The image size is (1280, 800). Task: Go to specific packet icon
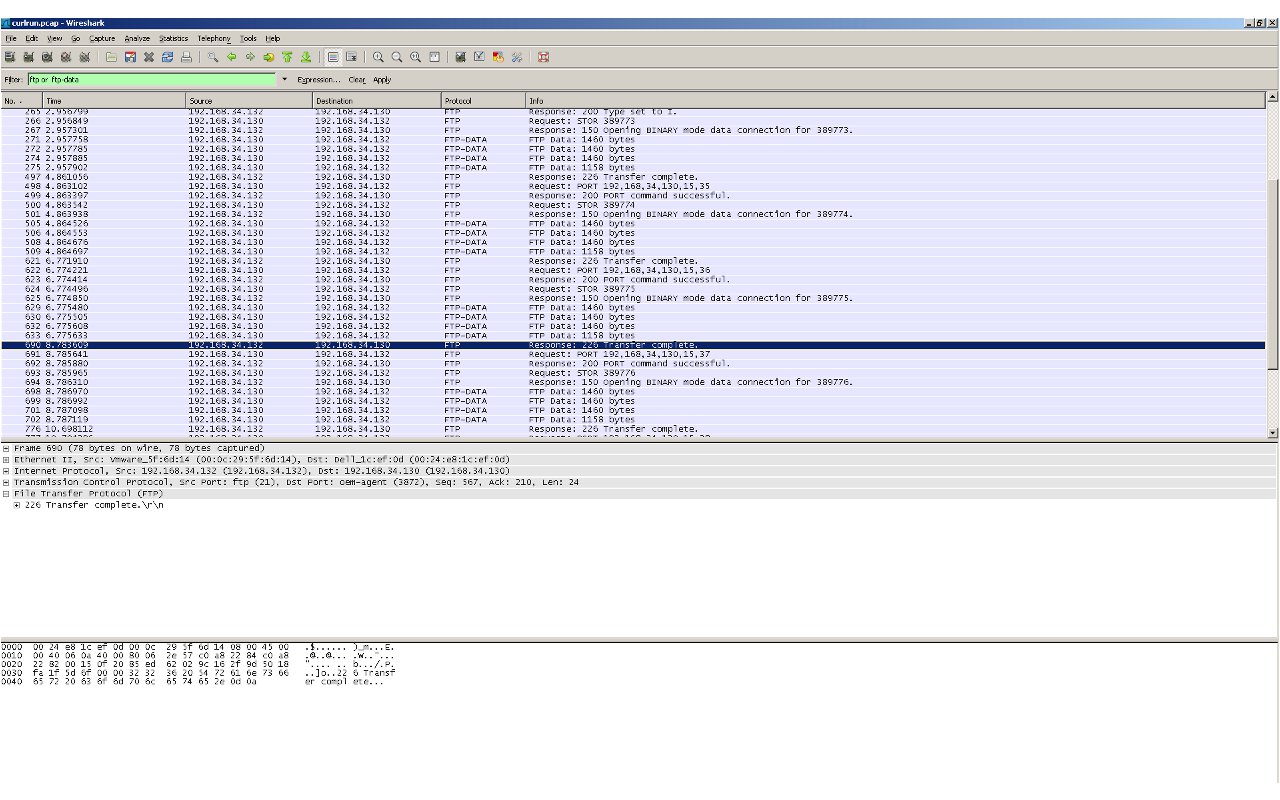click(269, 57)
